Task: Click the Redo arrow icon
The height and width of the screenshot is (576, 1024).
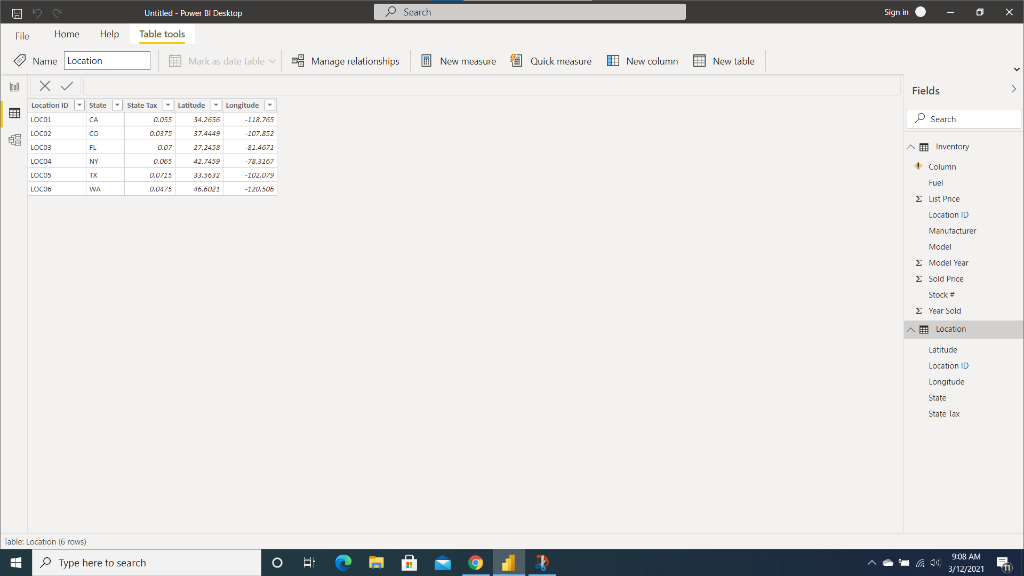Action: tap(57, 13)
